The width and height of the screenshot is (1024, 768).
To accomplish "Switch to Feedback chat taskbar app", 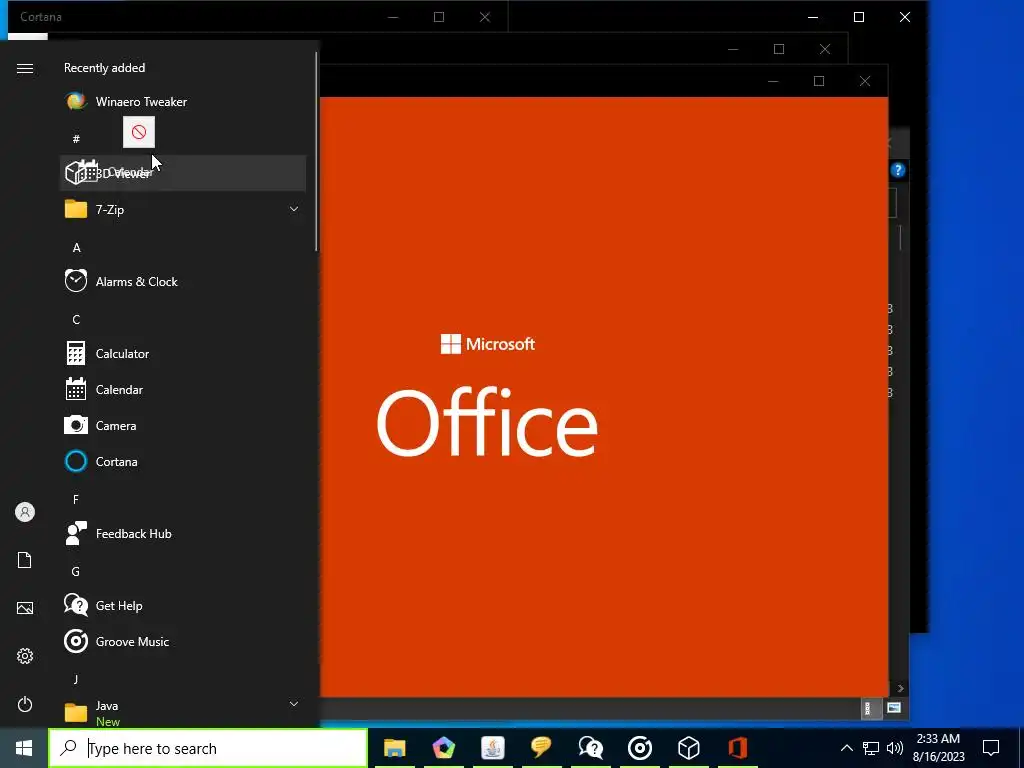I will pos(541,748).
